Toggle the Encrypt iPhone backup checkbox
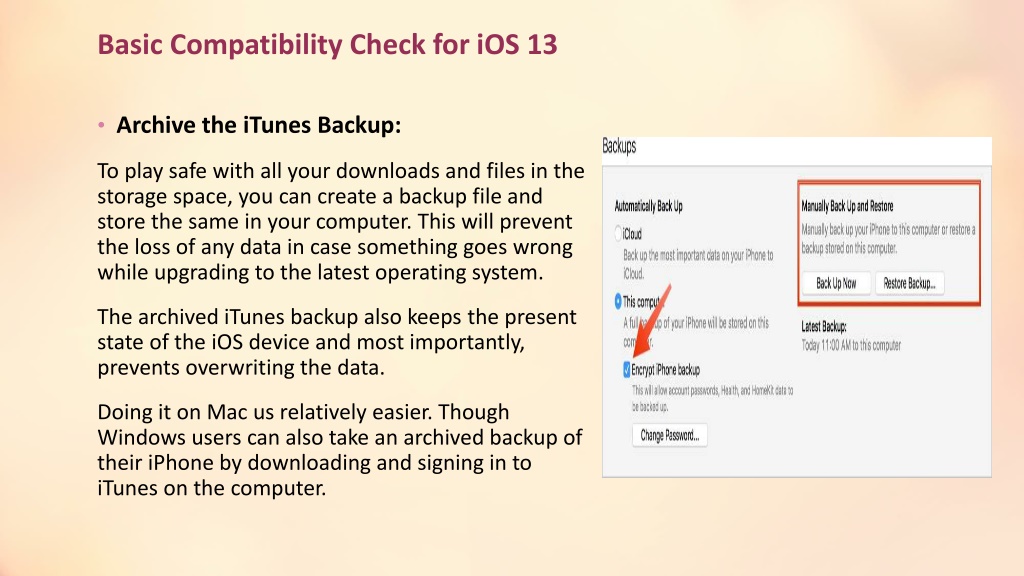The height and width of the screenshot is (576, 1024). pos(626,370)
